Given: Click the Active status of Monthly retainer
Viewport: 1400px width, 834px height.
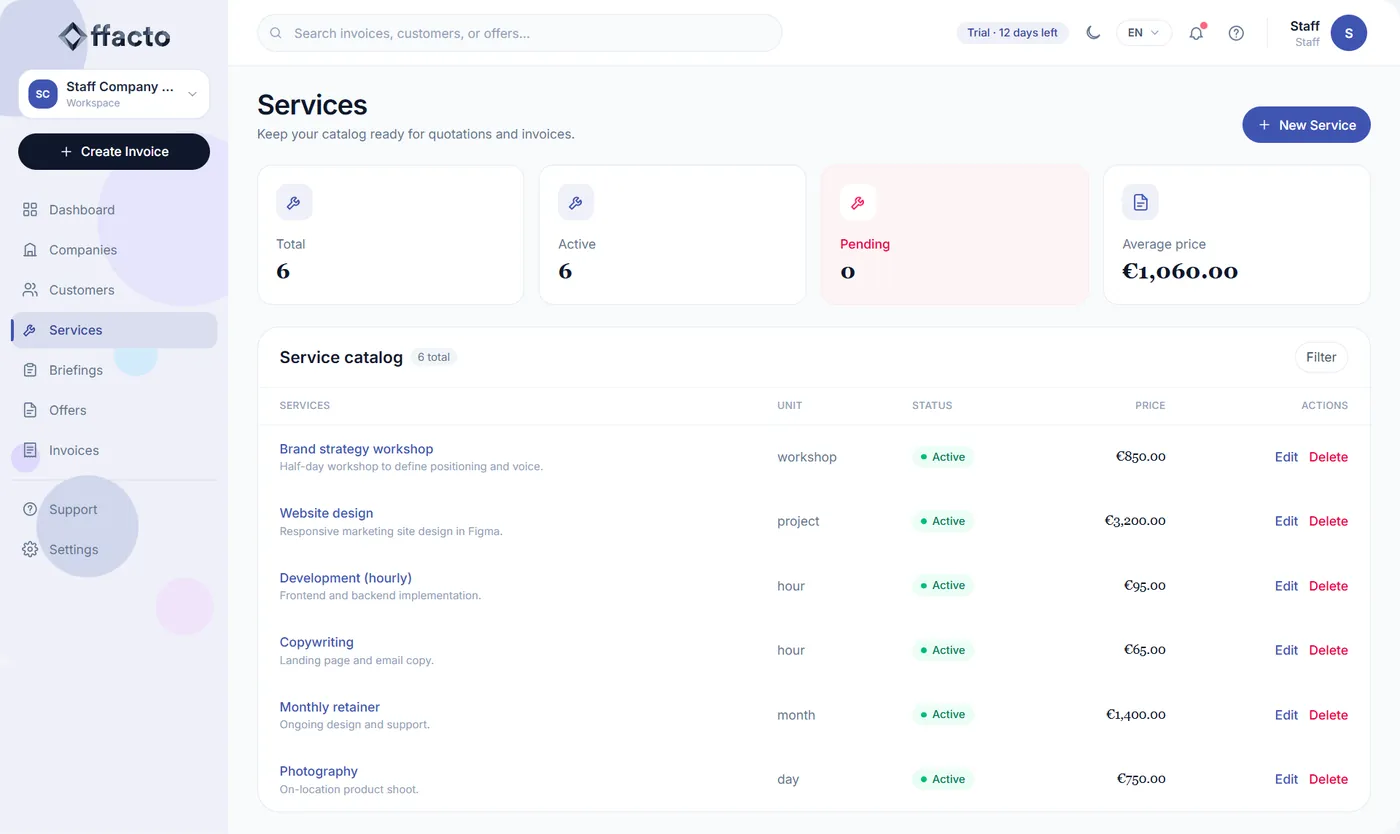Looking at the screenshot, I should point(942,714).
